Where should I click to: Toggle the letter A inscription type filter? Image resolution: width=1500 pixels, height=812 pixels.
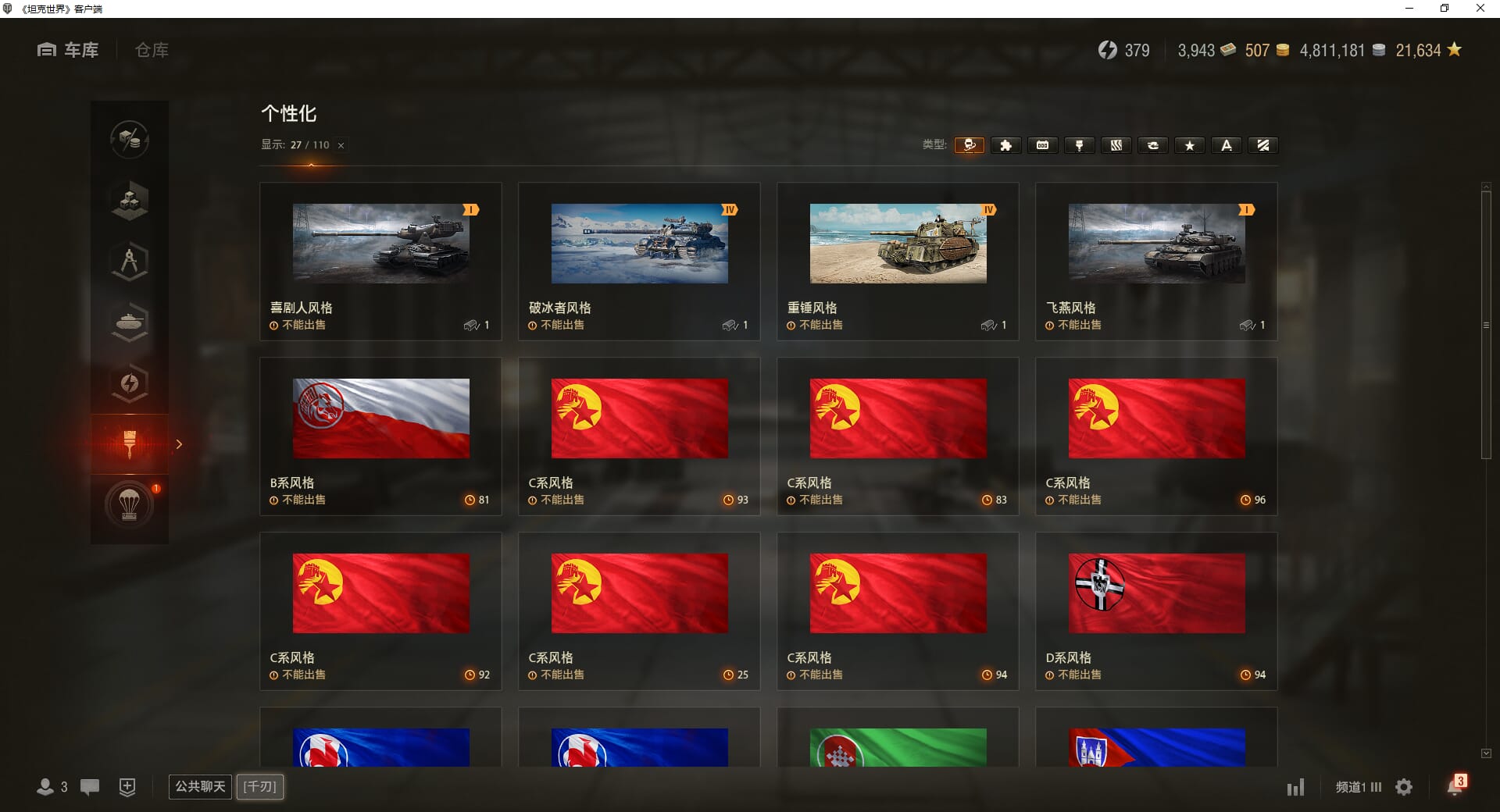click(1227, 145)
